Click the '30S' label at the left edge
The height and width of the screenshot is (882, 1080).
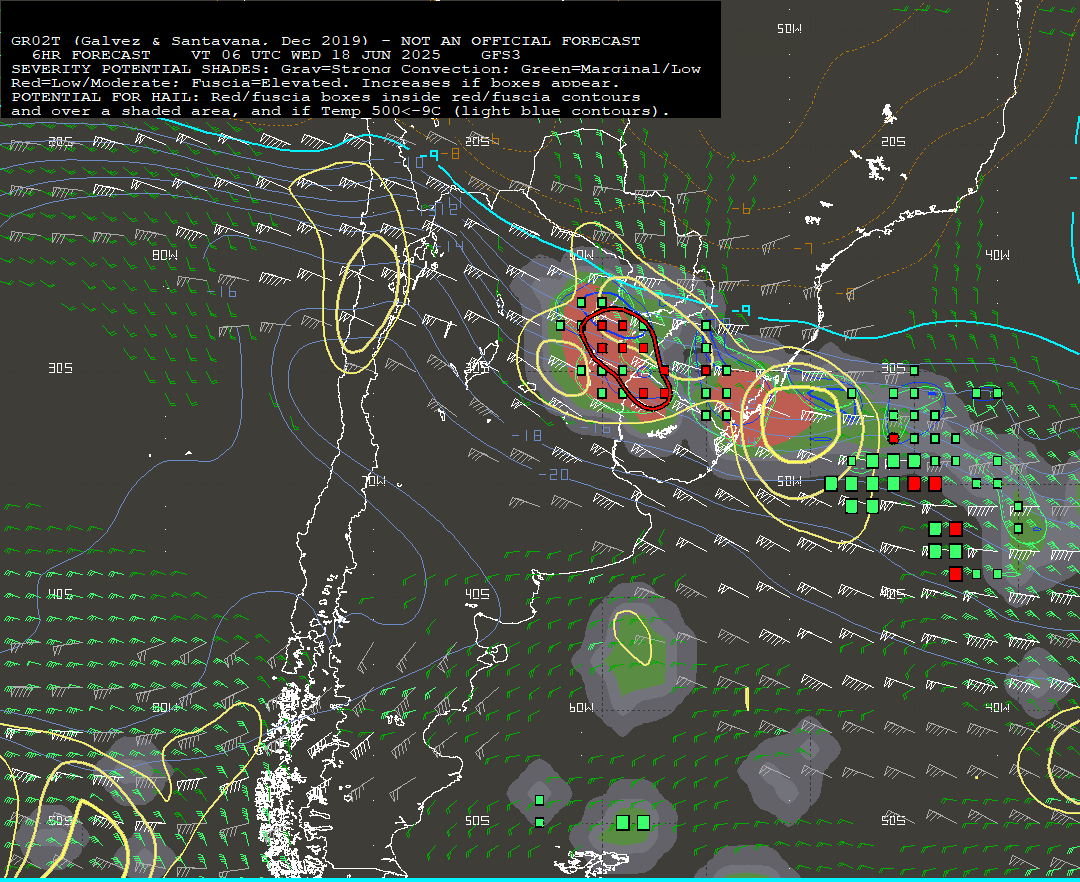[61, 368]
